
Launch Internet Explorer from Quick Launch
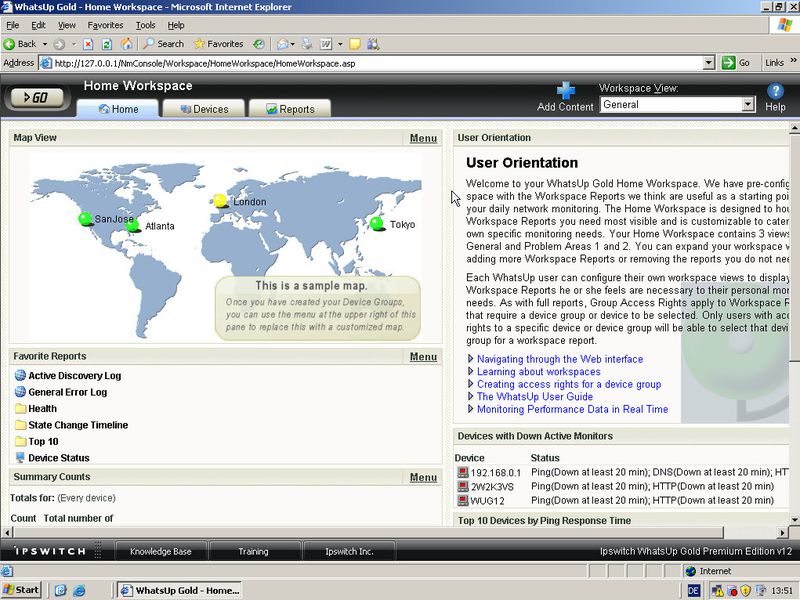79,591
